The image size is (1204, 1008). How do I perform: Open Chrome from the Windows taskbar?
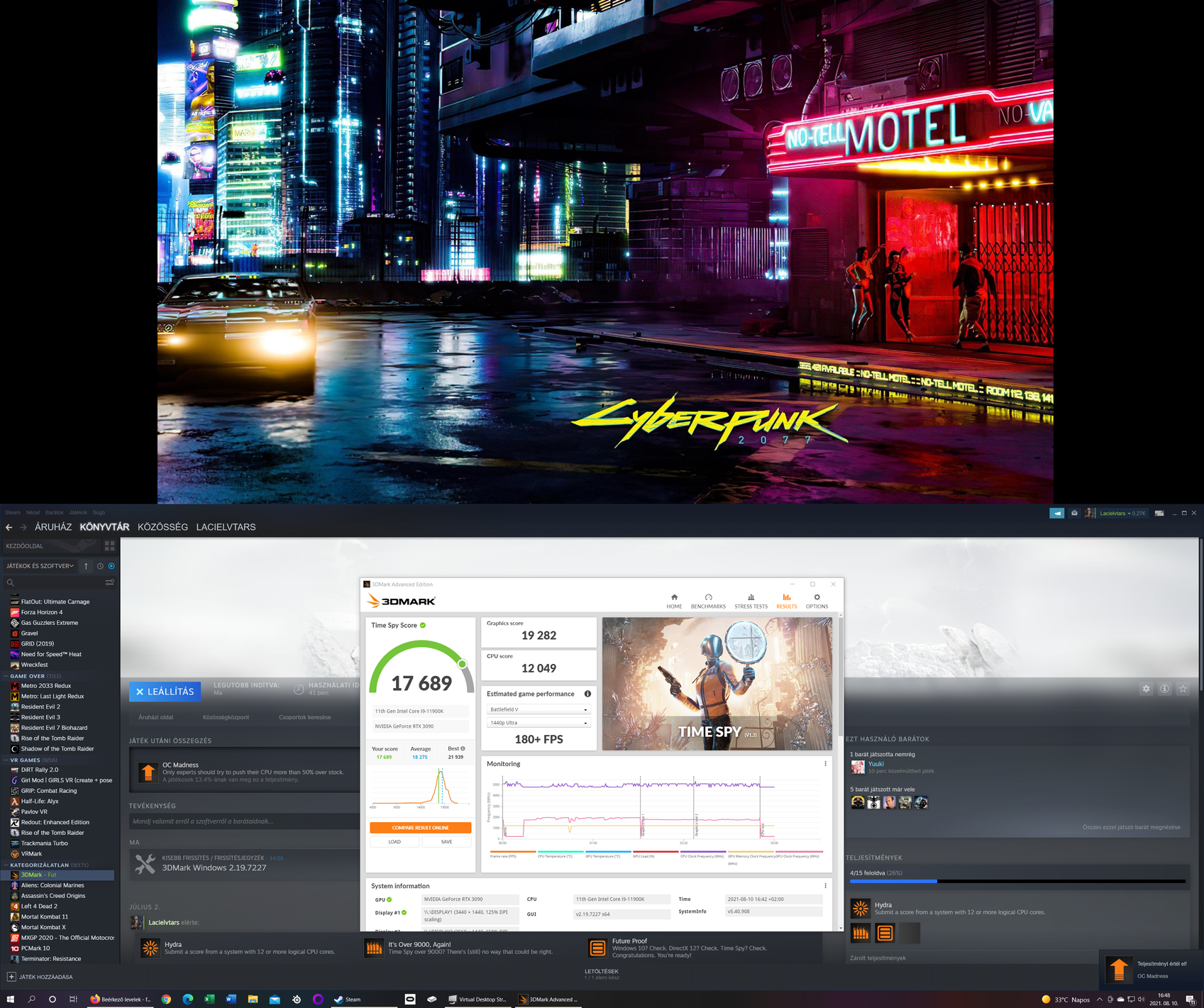click(166, 999)
